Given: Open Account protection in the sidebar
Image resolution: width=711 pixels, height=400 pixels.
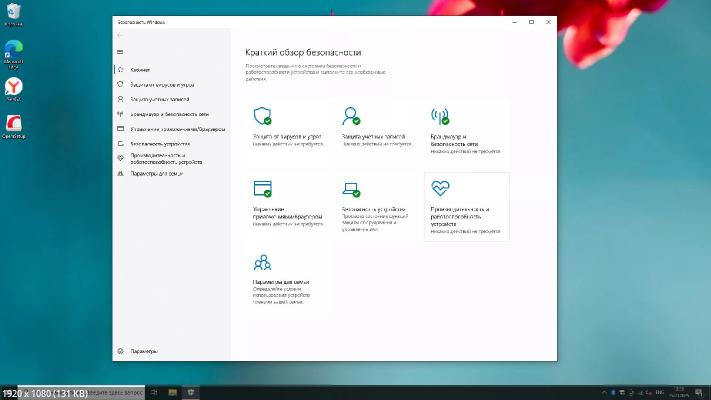Looking at the screenshot, I should tap(172, 99).
